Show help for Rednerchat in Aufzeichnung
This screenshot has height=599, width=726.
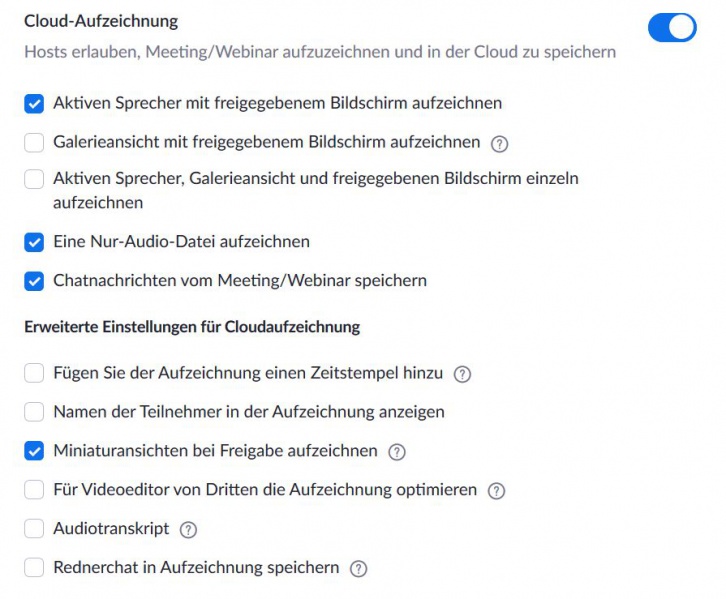(x=358, y=568)
